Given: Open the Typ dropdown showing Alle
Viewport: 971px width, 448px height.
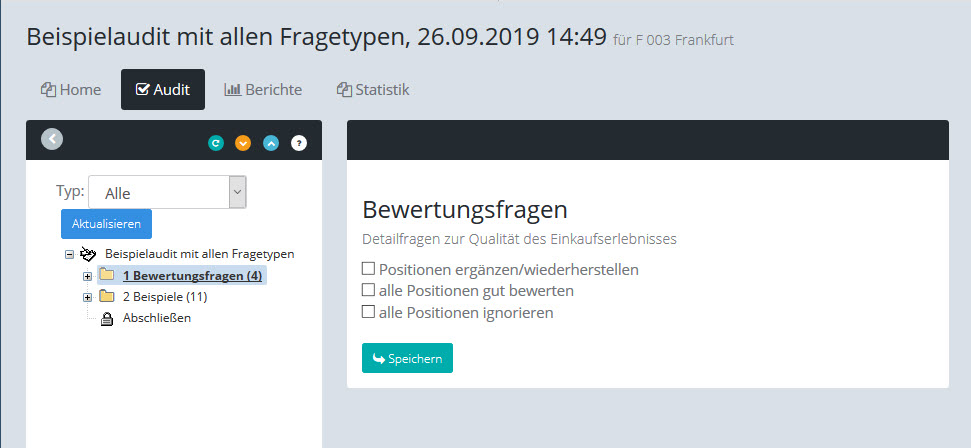Looking at the screenshot, I should click(167, 193).
